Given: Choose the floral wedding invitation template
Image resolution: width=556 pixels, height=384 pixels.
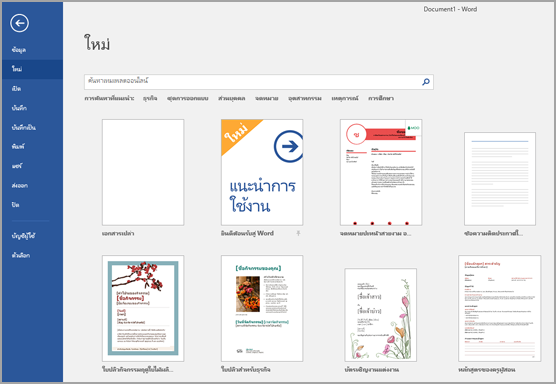Looking at the screenshot, I should (381, 315).
